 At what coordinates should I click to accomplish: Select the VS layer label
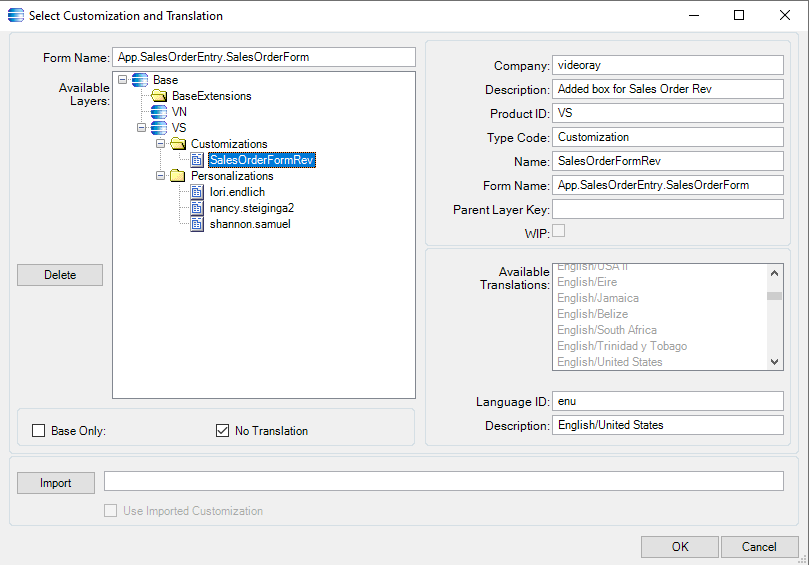point(179,128)
